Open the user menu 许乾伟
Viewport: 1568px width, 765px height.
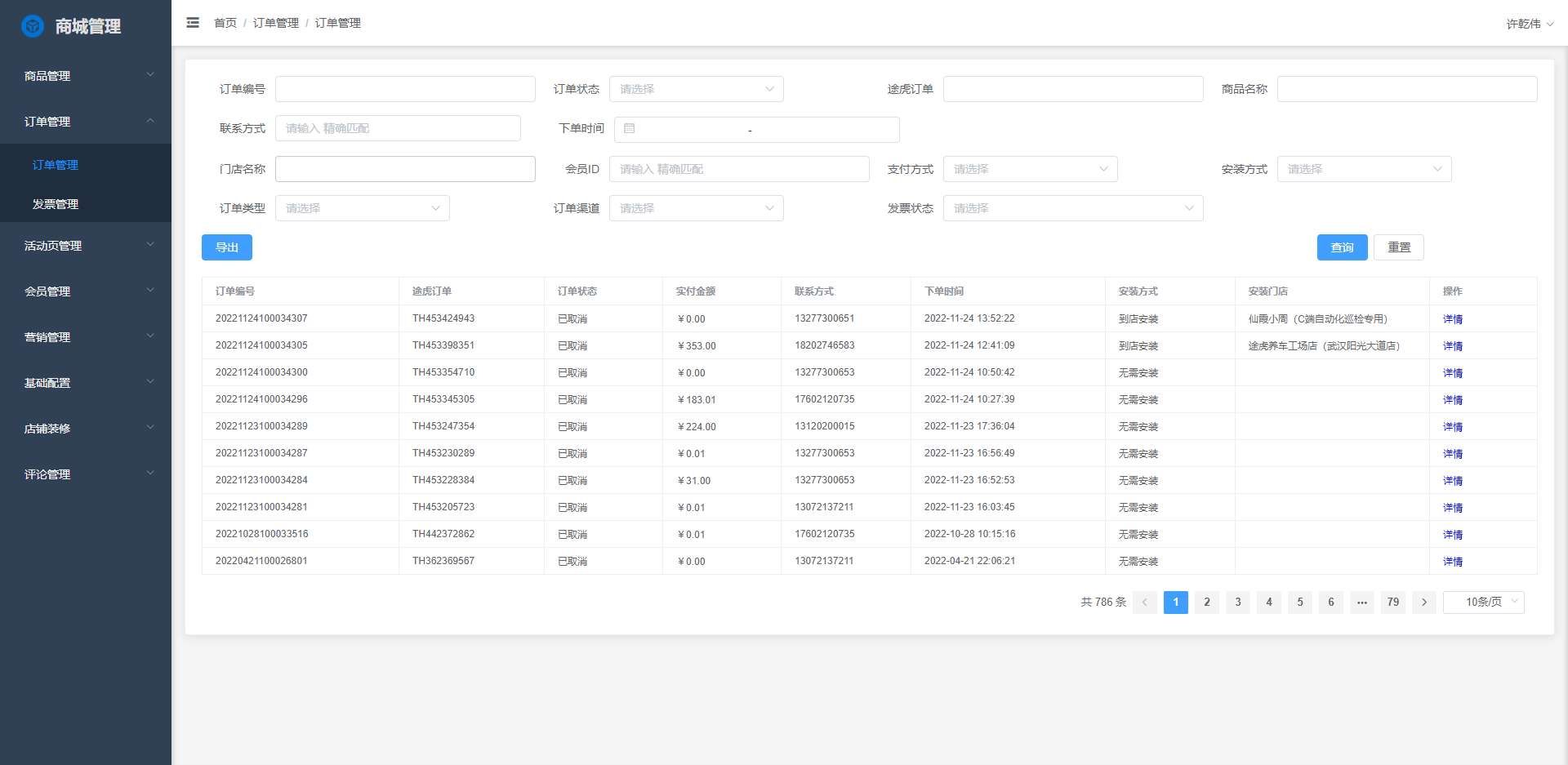(x=1530, y=24)
